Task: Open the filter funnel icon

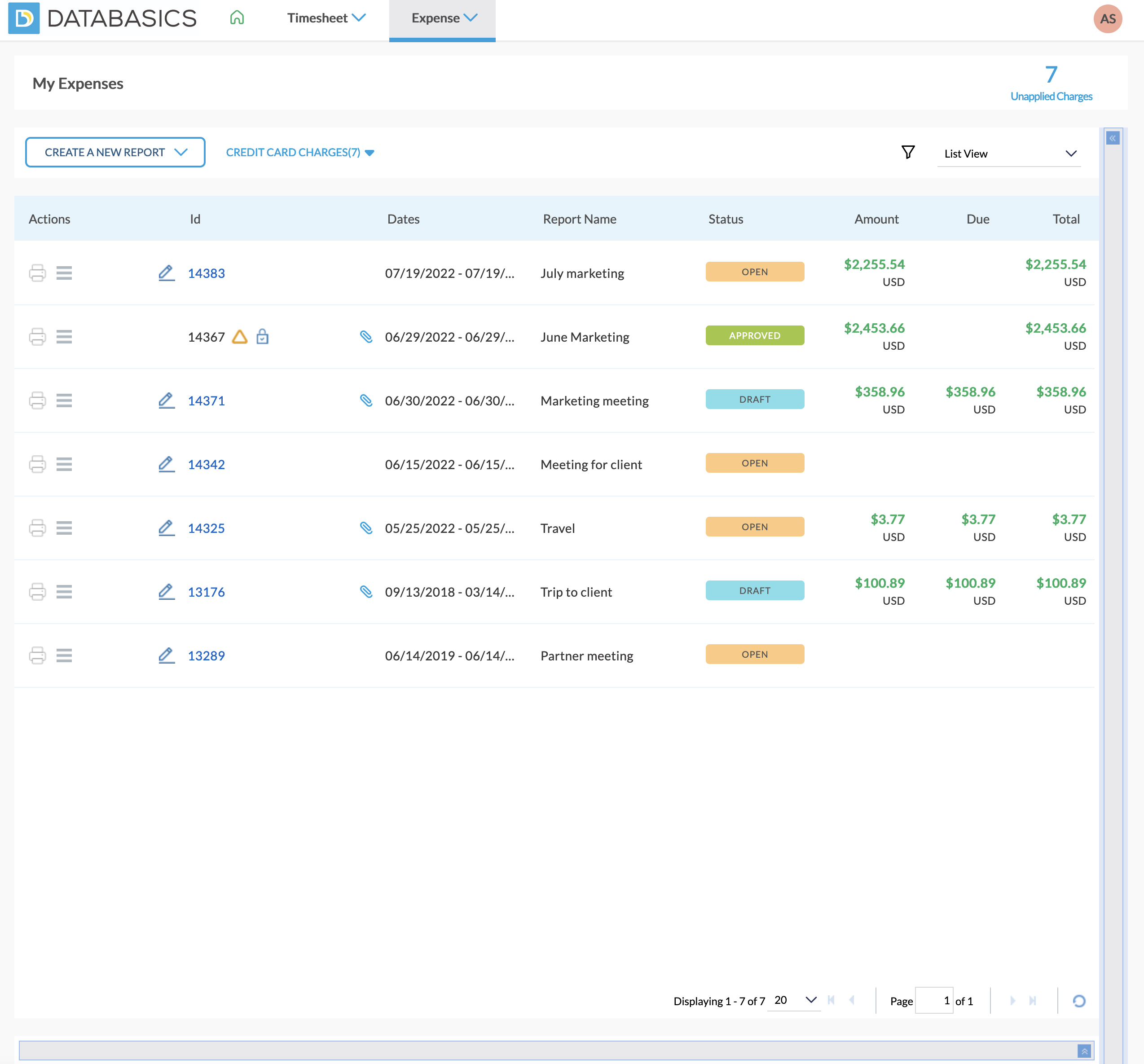Action: coord(907,153)
